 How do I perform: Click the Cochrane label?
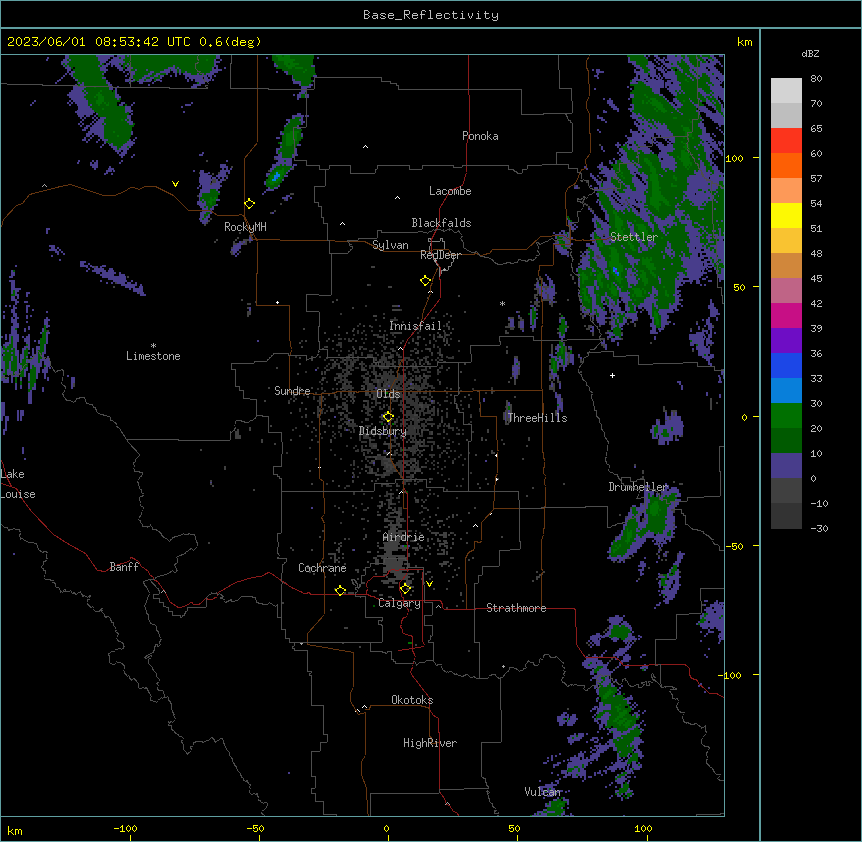point(322,568)
